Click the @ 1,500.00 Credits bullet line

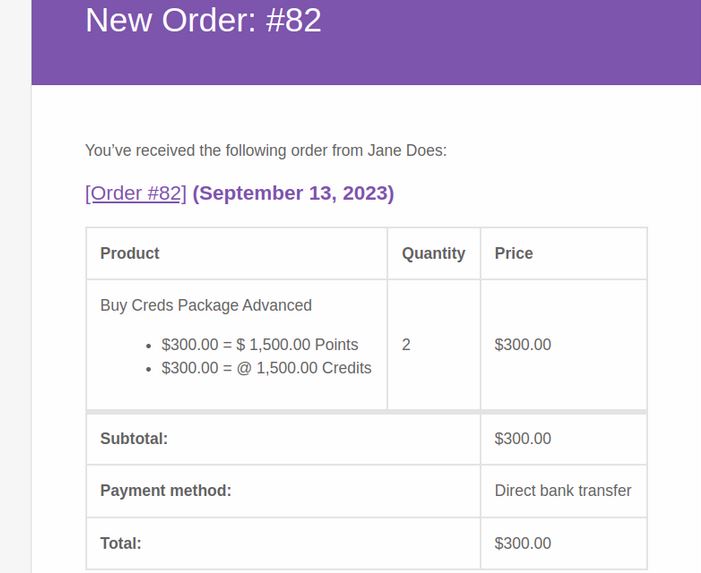[266, 368]
